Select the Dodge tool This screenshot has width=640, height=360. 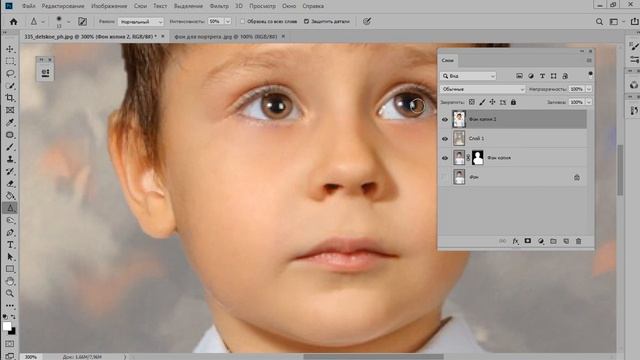click(x=10, y=220)
